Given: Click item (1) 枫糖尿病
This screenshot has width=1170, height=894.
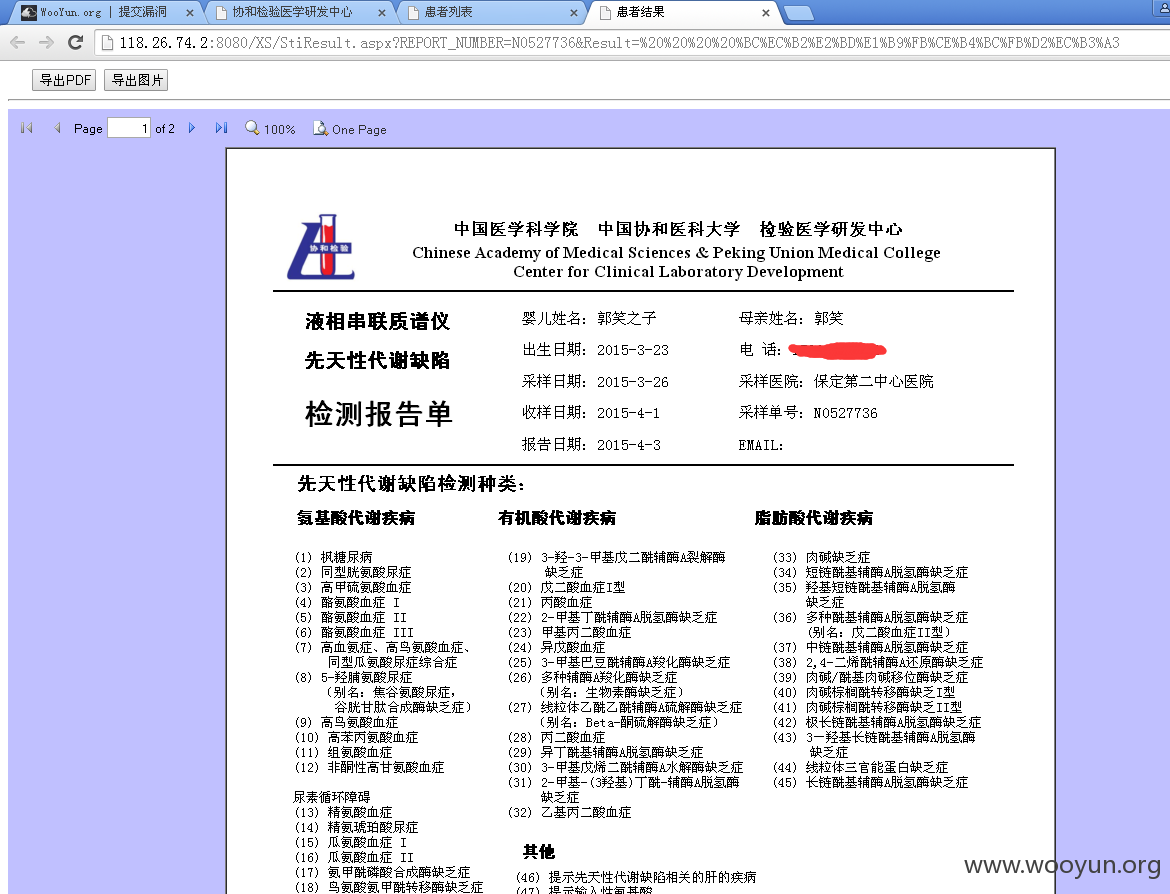Looking at the screenshot, I should tap(334, 557).
